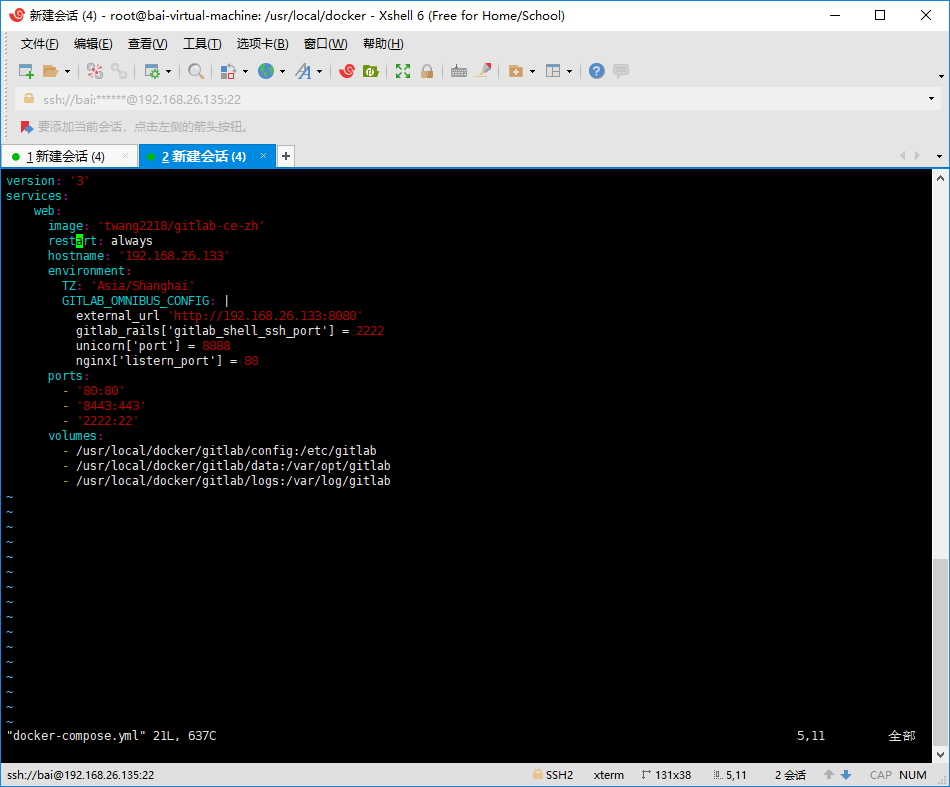Screen dimensions: 950x787
Task: Open the 编辑(E) menu
Action: tap(93, 44)
